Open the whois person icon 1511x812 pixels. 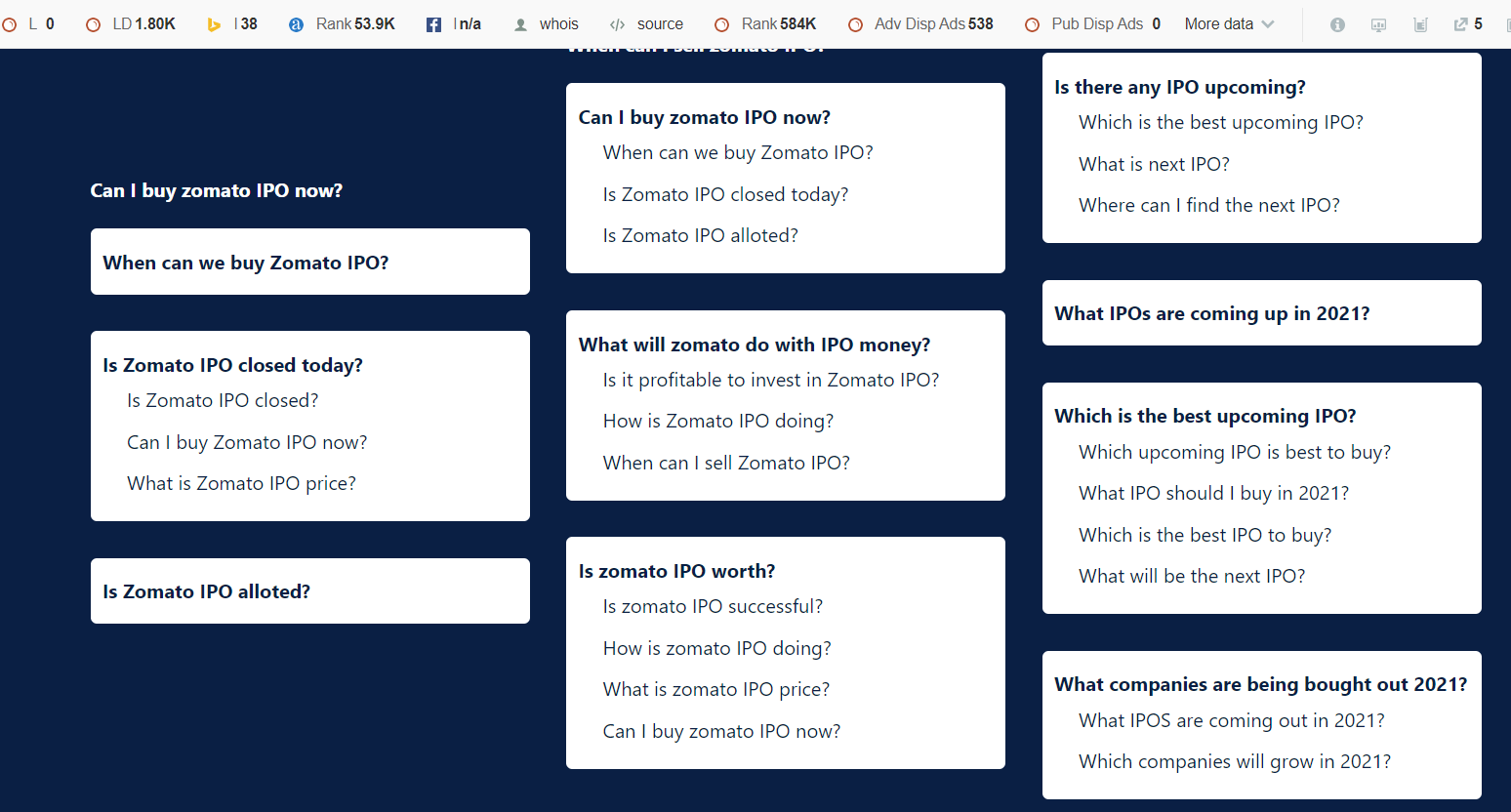[x=520, y=24]
